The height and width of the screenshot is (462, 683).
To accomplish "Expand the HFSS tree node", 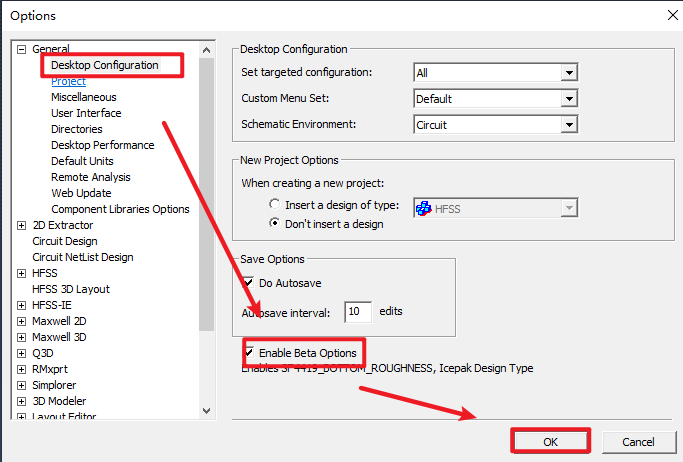I will tap(21, 273).
